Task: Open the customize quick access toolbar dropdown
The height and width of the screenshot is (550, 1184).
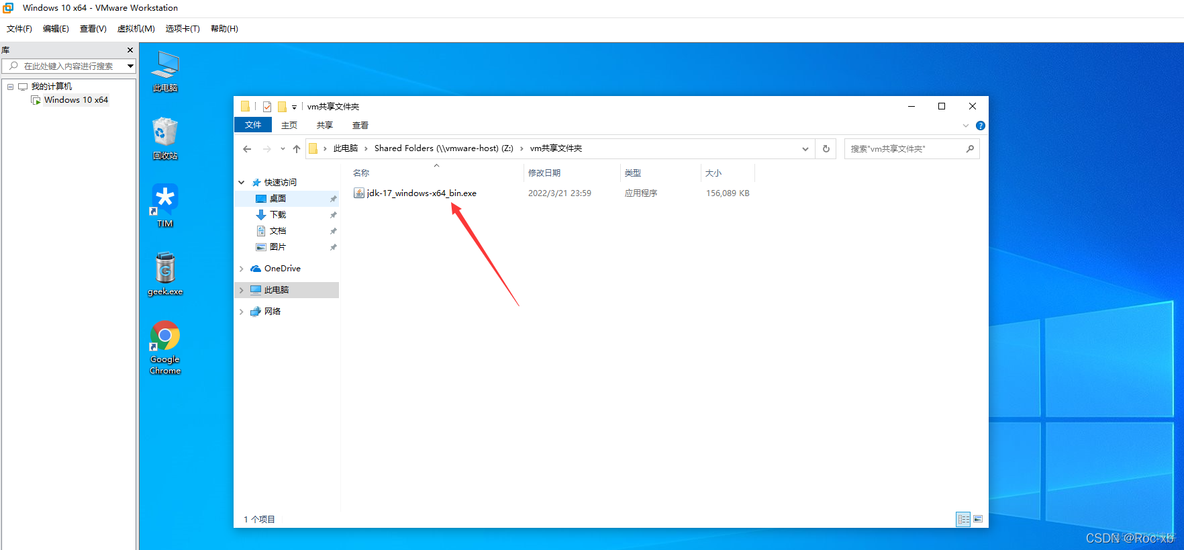Action: pos(294,107)
